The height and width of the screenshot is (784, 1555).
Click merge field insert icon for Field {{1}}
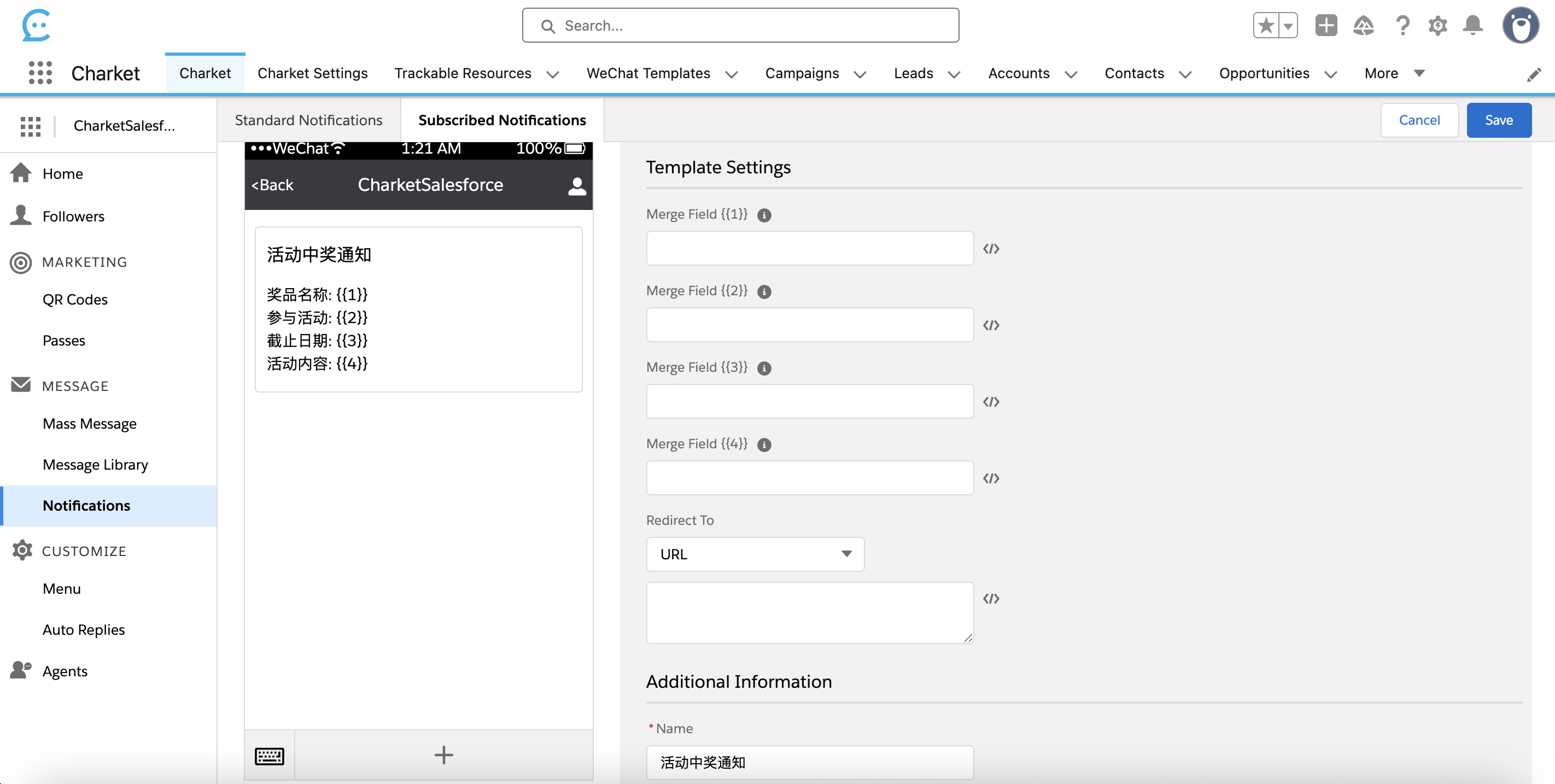click(991, 249)
